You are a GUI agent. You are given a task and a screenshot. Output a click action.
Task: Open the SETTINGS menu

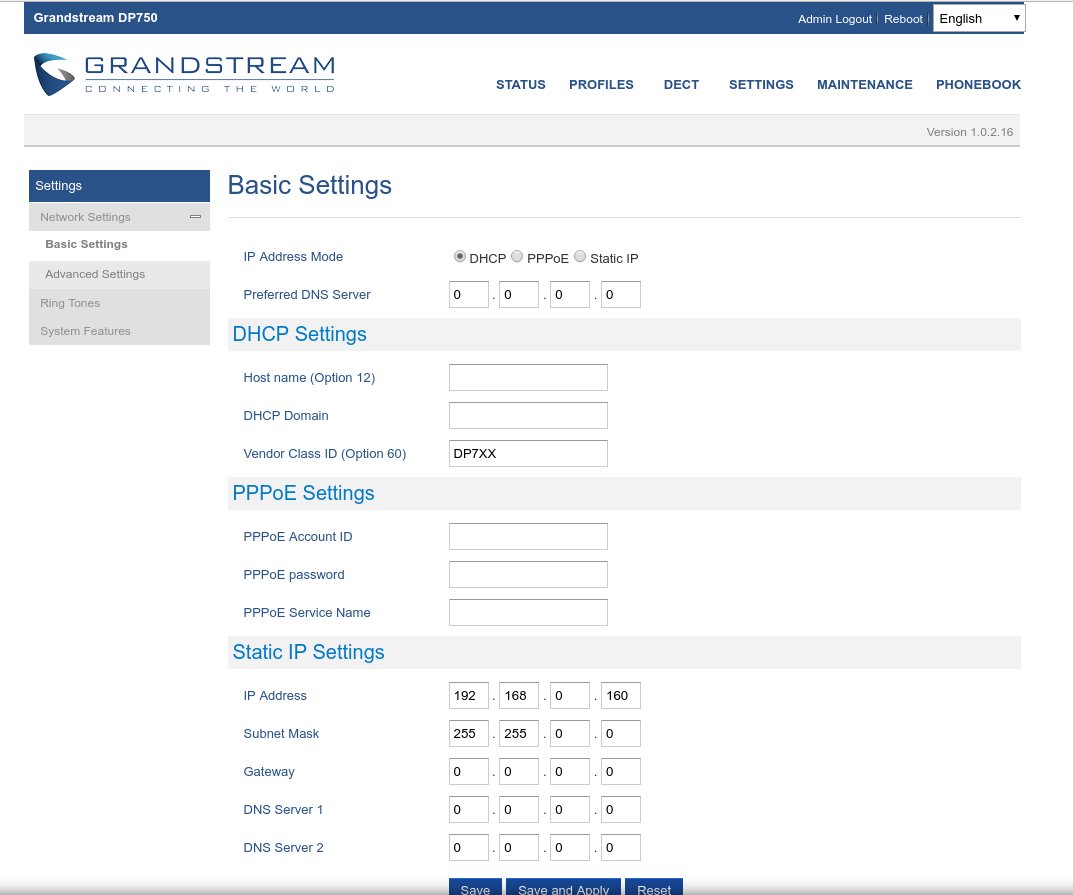(x=761, y=85)
